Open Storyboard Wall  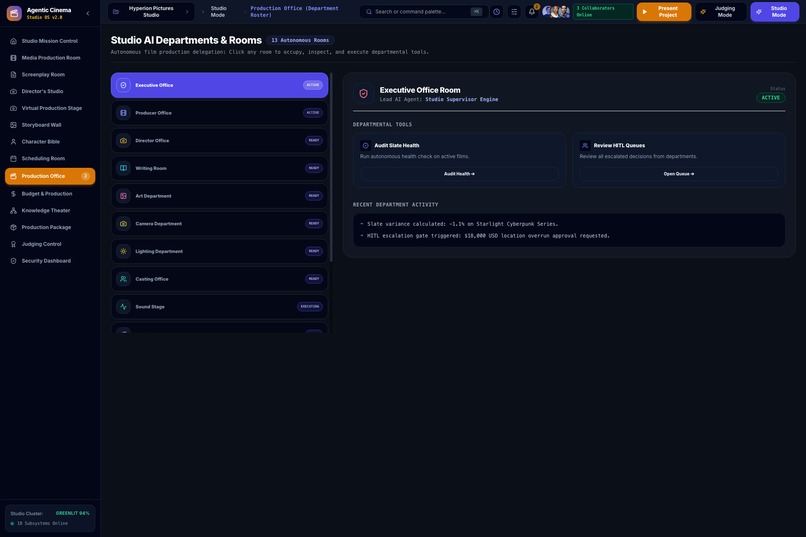[50, 125]
